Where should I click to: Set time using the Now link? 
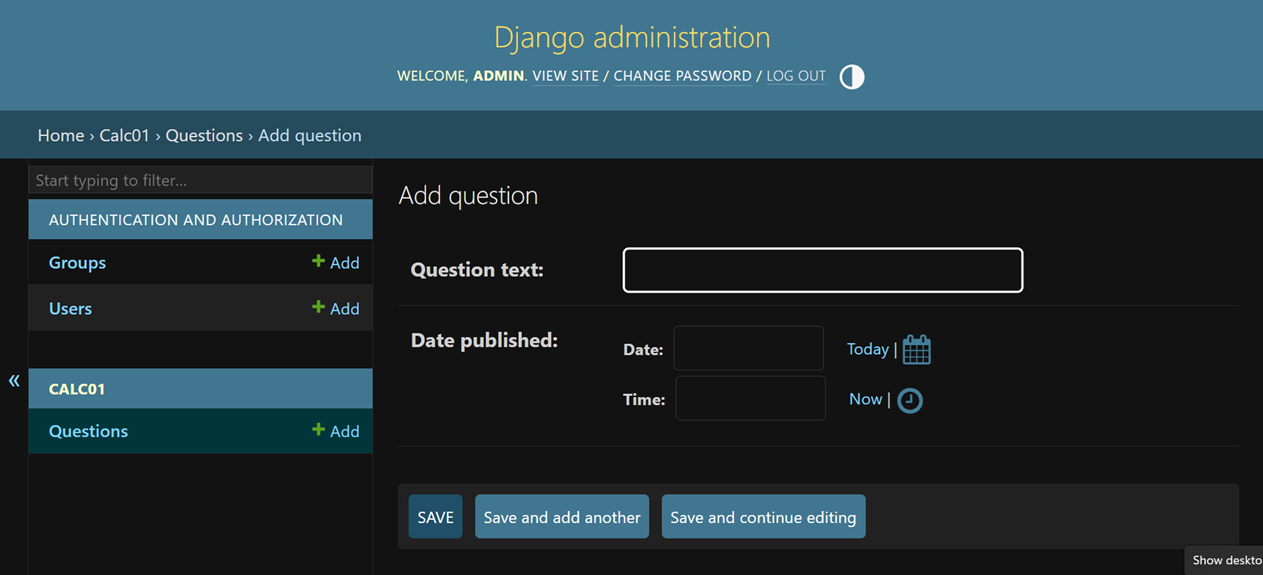coord(865,399)
